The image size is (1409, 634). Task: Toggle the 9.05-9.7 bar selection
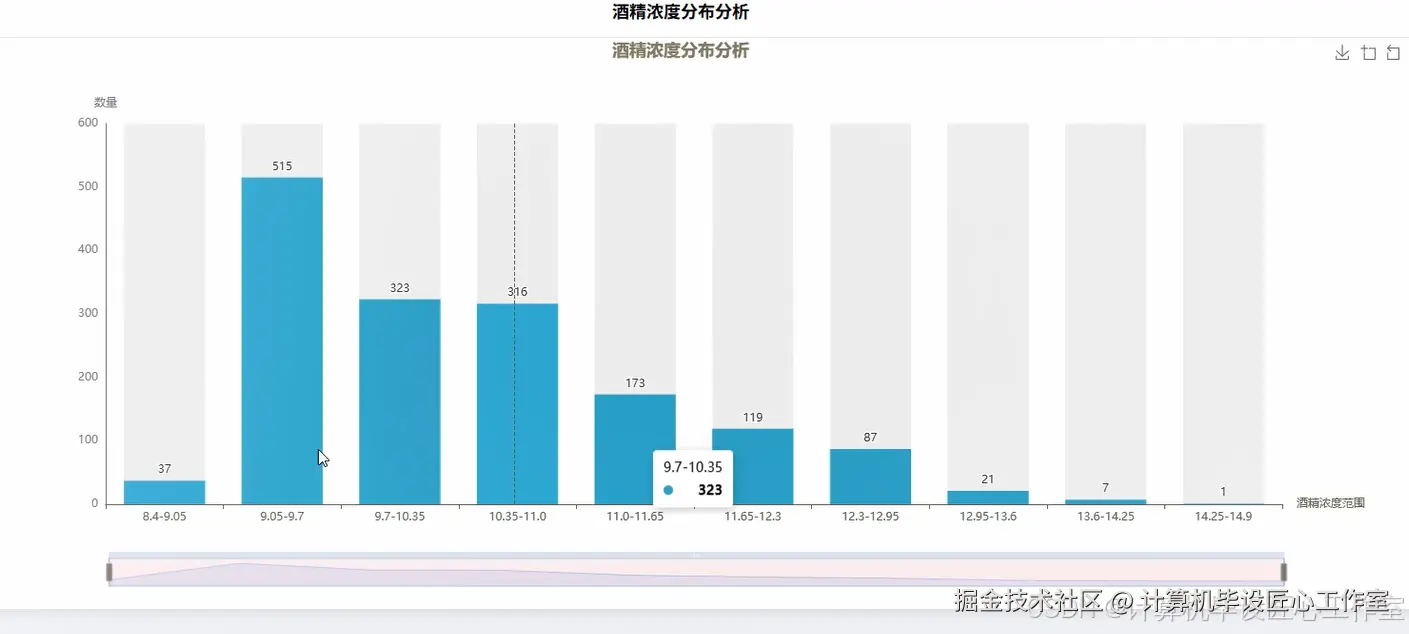pos(282,340)
